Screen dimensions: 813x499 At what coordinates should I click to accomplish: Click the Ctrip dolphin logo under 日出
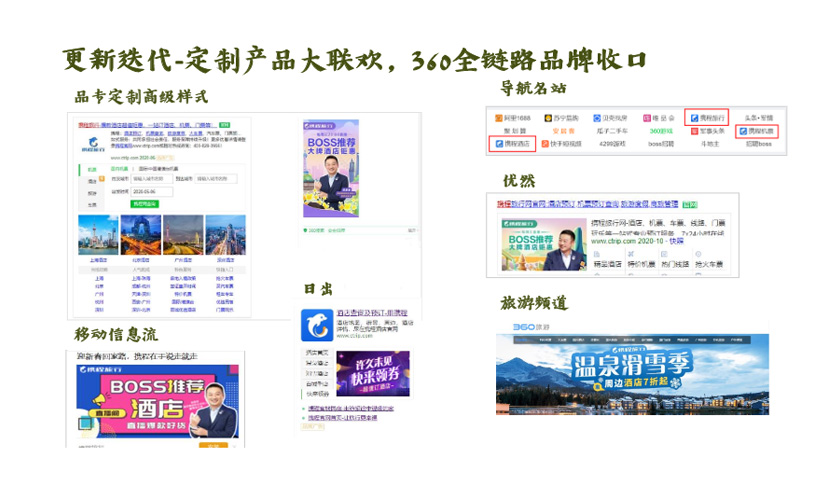[x=317, y=326]
